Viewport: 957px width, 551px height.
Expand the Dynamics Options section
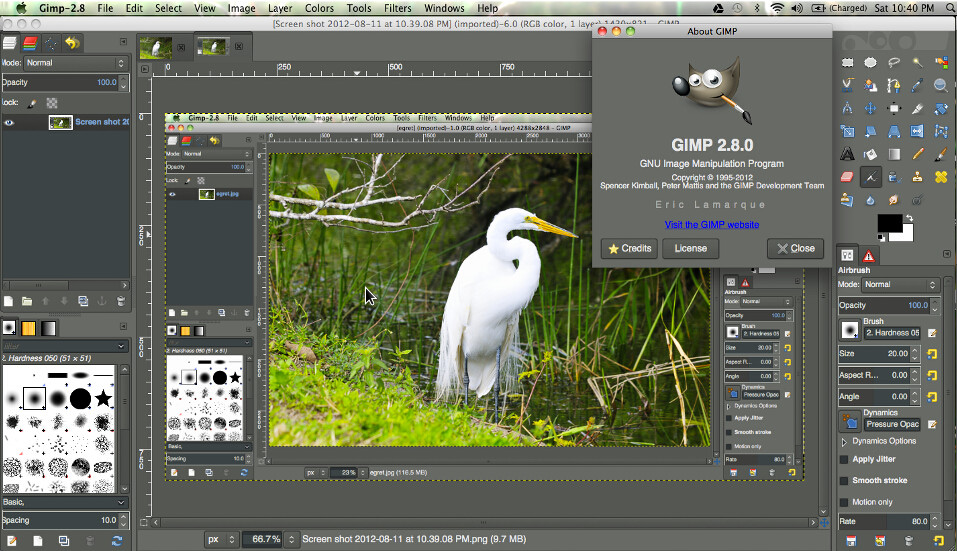[x=845, y=441]
